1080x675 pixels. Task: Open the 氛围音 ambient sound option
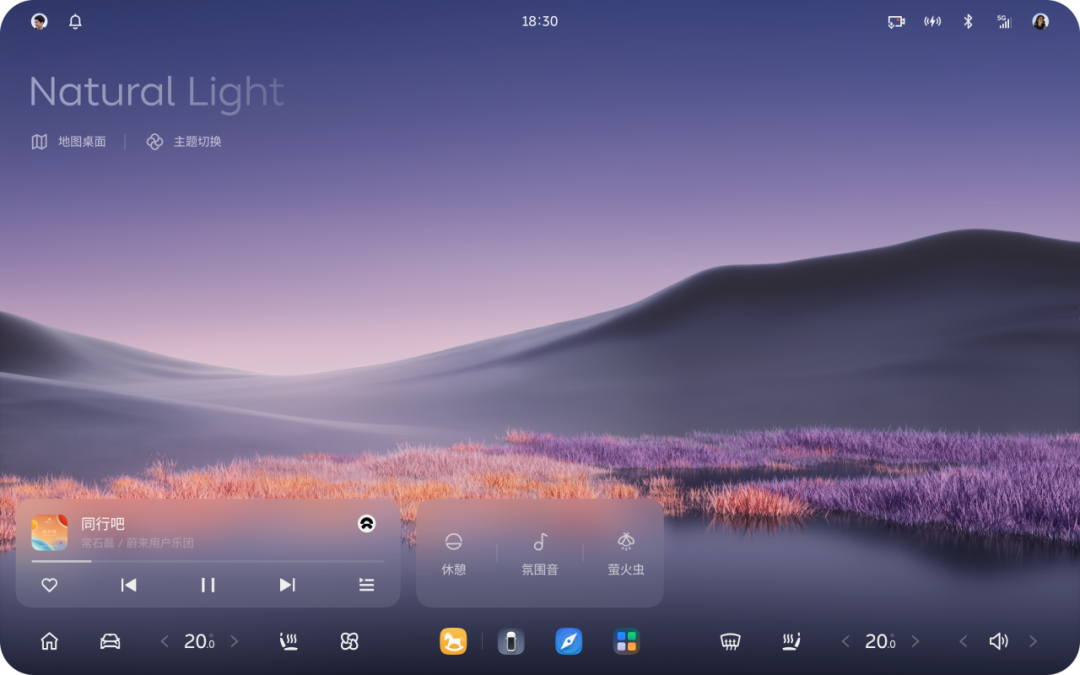(x=540, y=554)
